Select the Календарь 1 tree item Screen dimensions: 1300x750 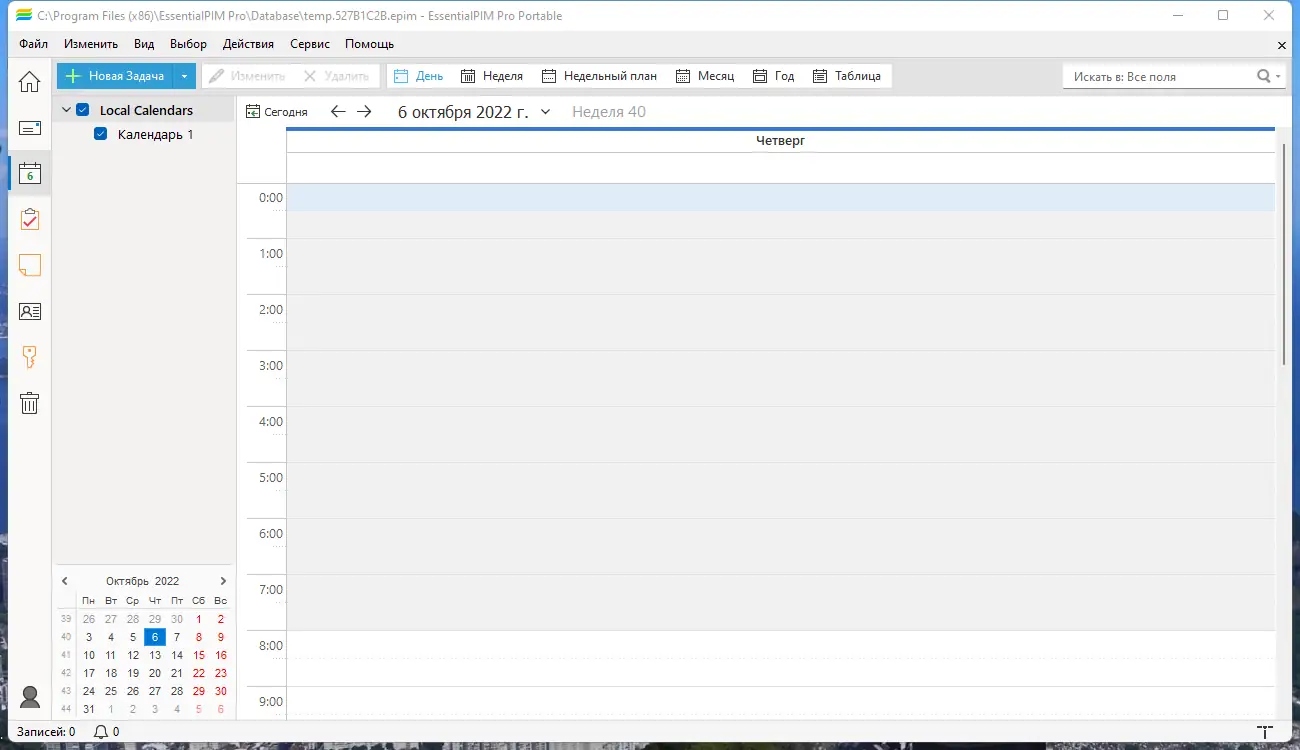[155, 134]
